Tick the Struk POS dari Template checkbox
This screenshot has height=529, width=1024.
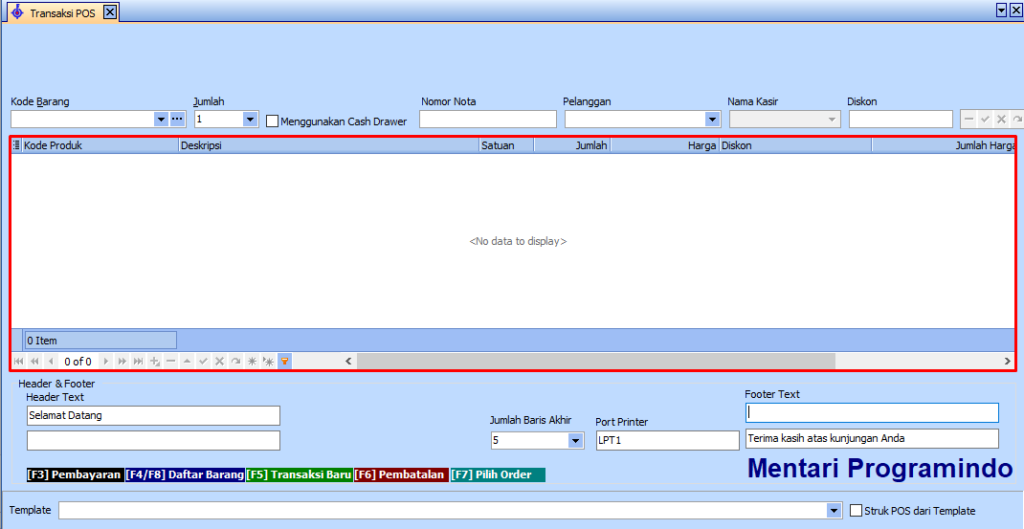click(856, 510)
